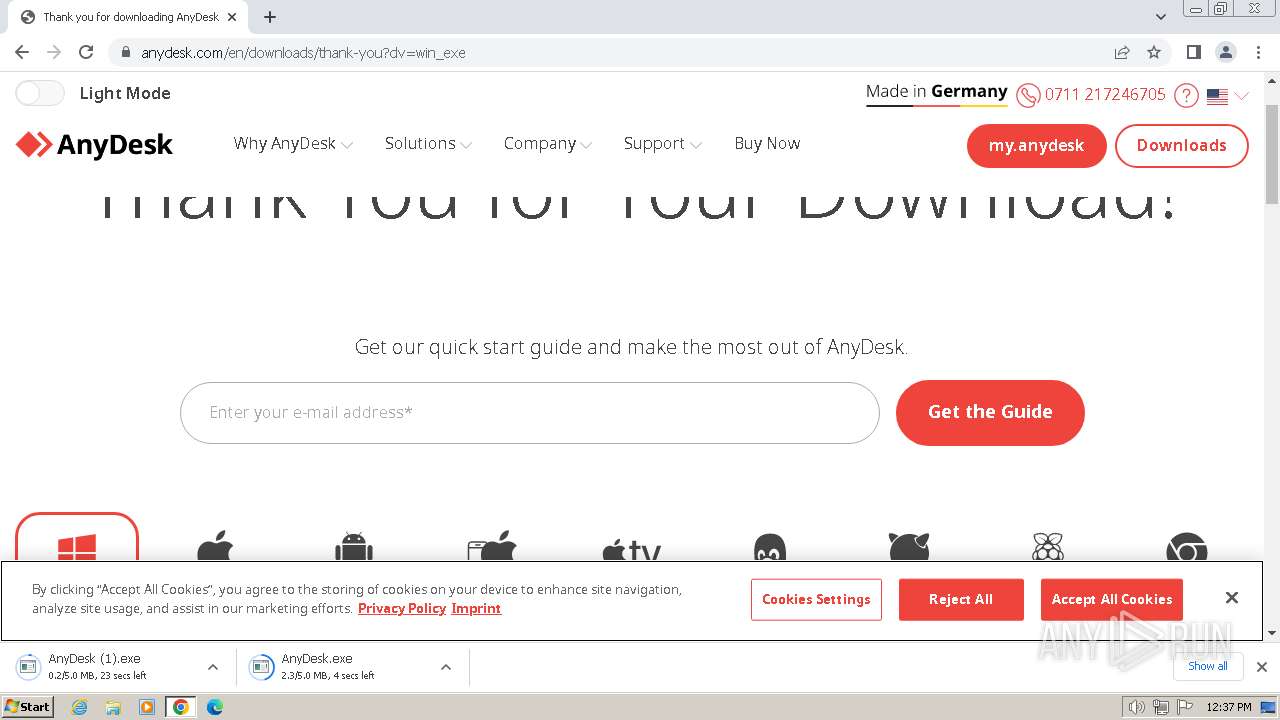
Task: Select the Android platform icon
Action: 354,547
